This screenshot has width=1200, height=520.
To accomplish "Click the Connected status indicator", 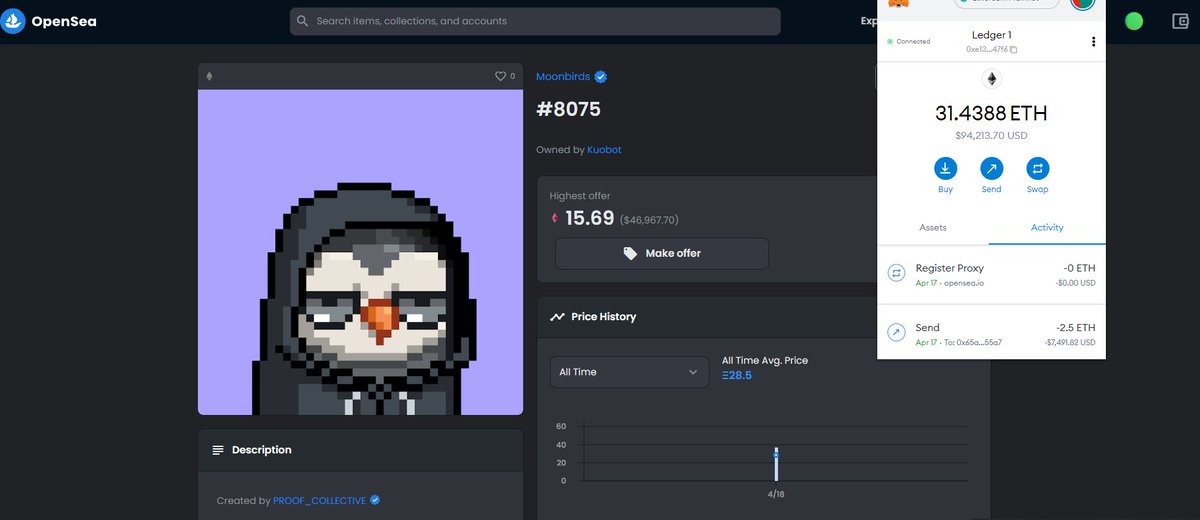I will click(x=909, y=41).
